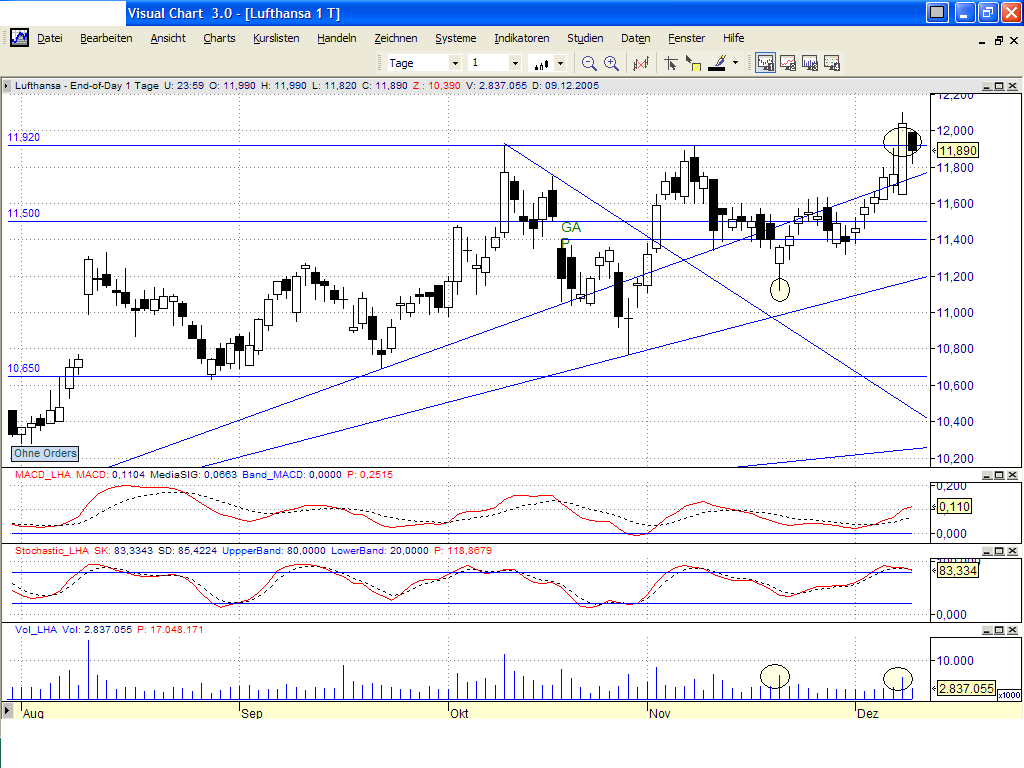Screen dimensions: 1024x768
Task: Open the Zeichnen menu
Action: tap(396, 38)
